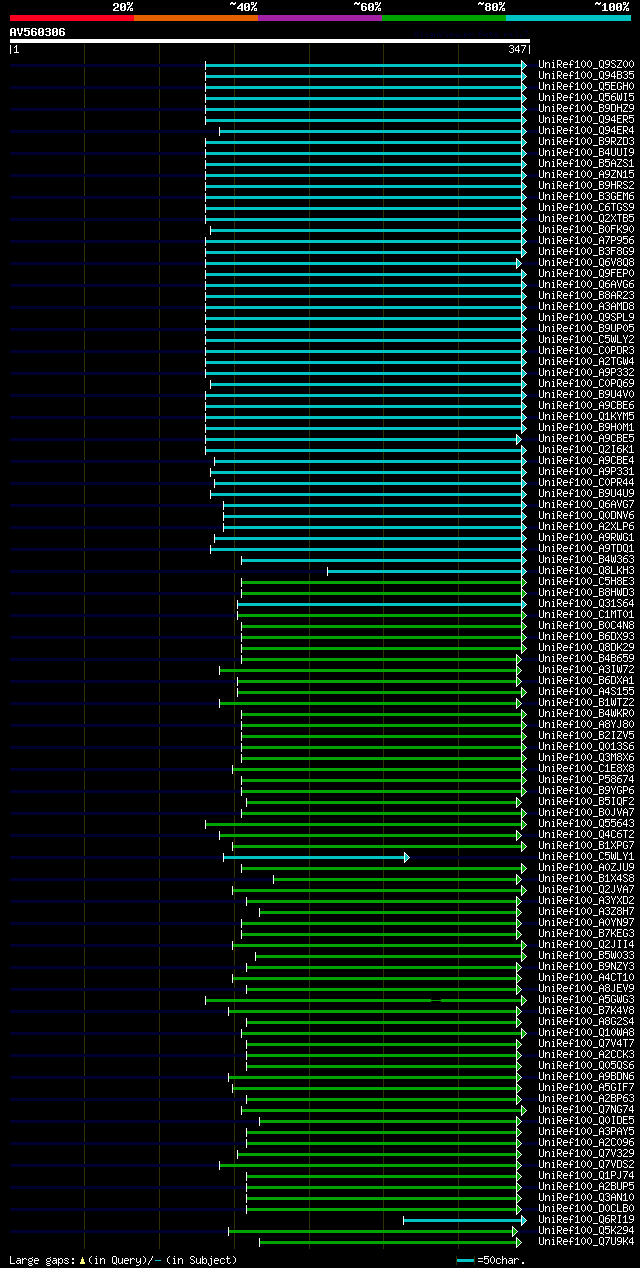
Task: Click hit label UniRef100_Q94ER5
Action: point(586,119)
